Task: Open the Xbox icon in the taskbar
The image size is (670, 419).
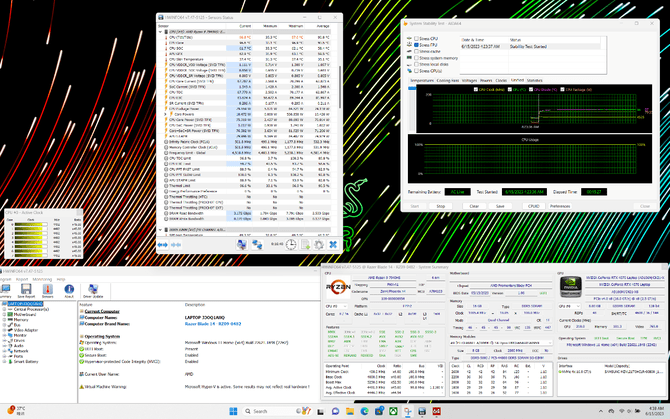Action: click(x=394, y=411)
